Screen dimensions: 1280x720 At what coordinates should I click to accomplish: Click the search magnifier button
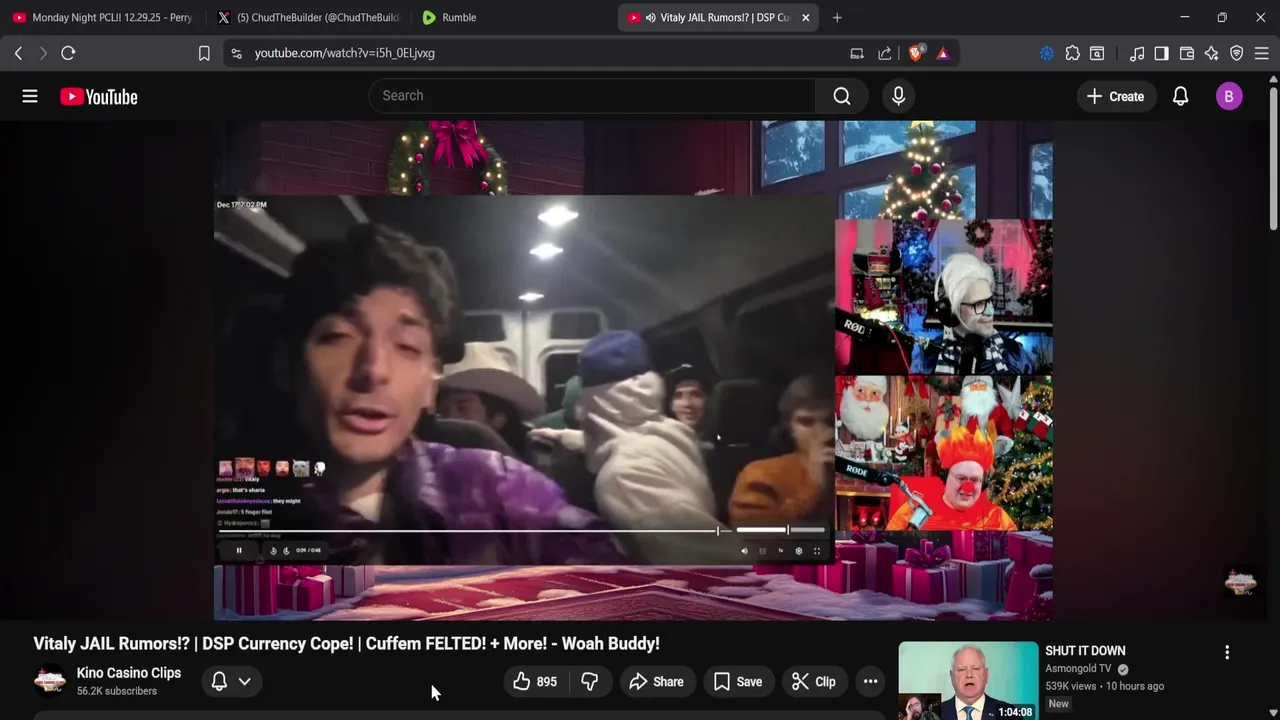[x=842, y=96]
